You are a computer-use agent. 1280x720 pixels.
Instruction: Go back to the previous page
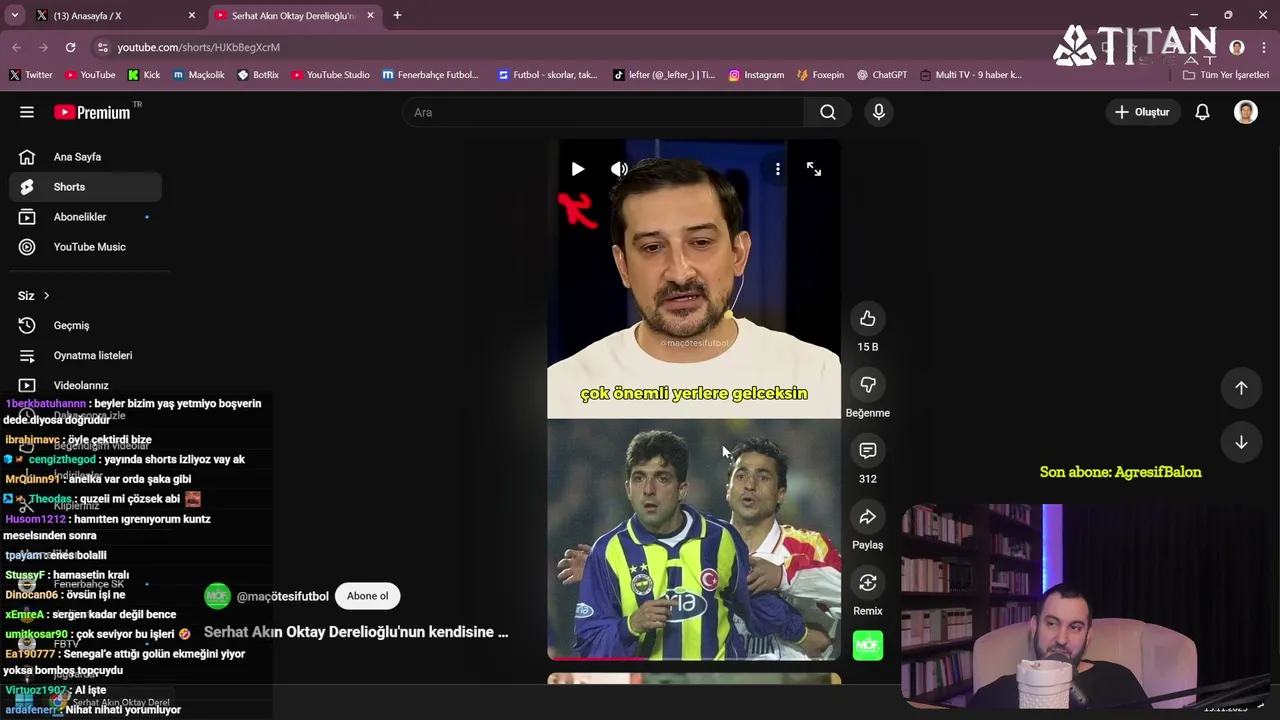(17, 47)
